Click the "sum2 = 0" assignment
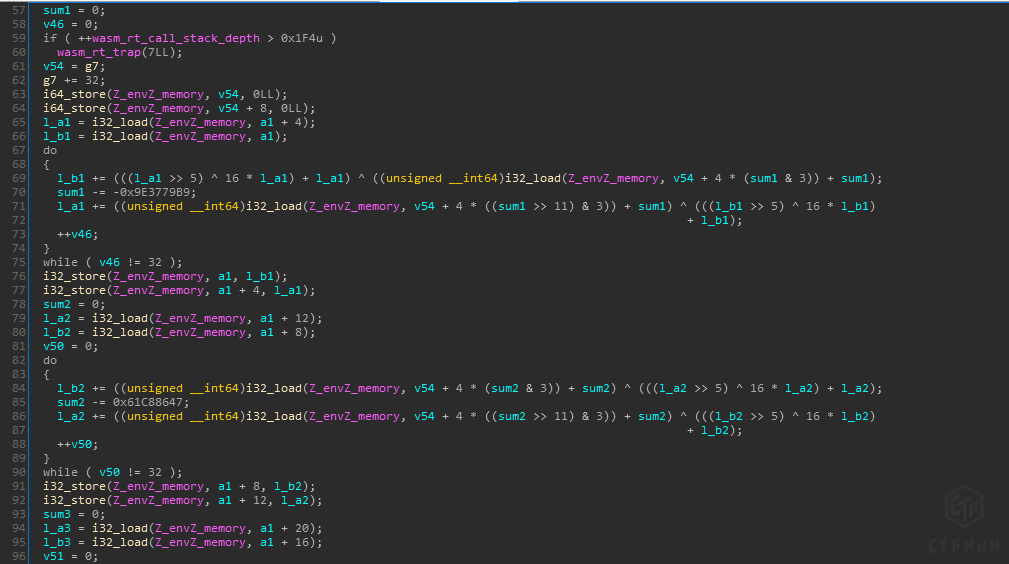This screenshot has width=1009, height=564. (72, 304)
